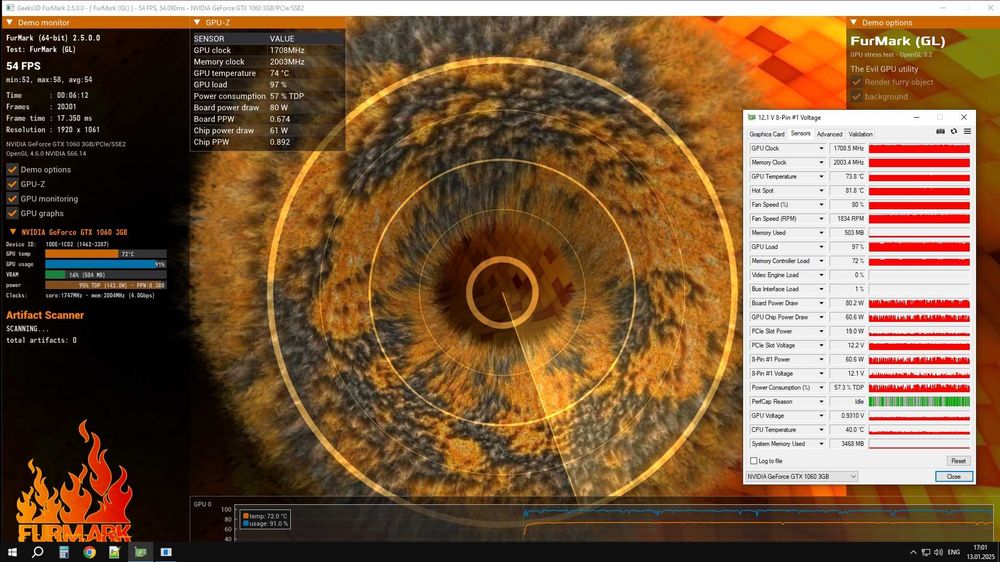Toggle the background checkbox
This screenshot has height=562, width=1000.
pyautogui.click(x=857, y=97)
